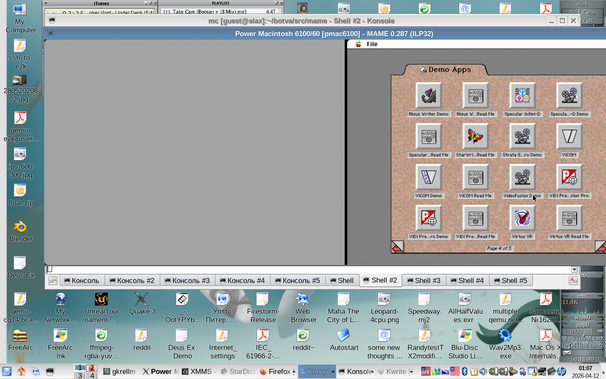Click the close tab button in Konsole tab bar
Screen dimensions: 606x379
tap(573, 280)
